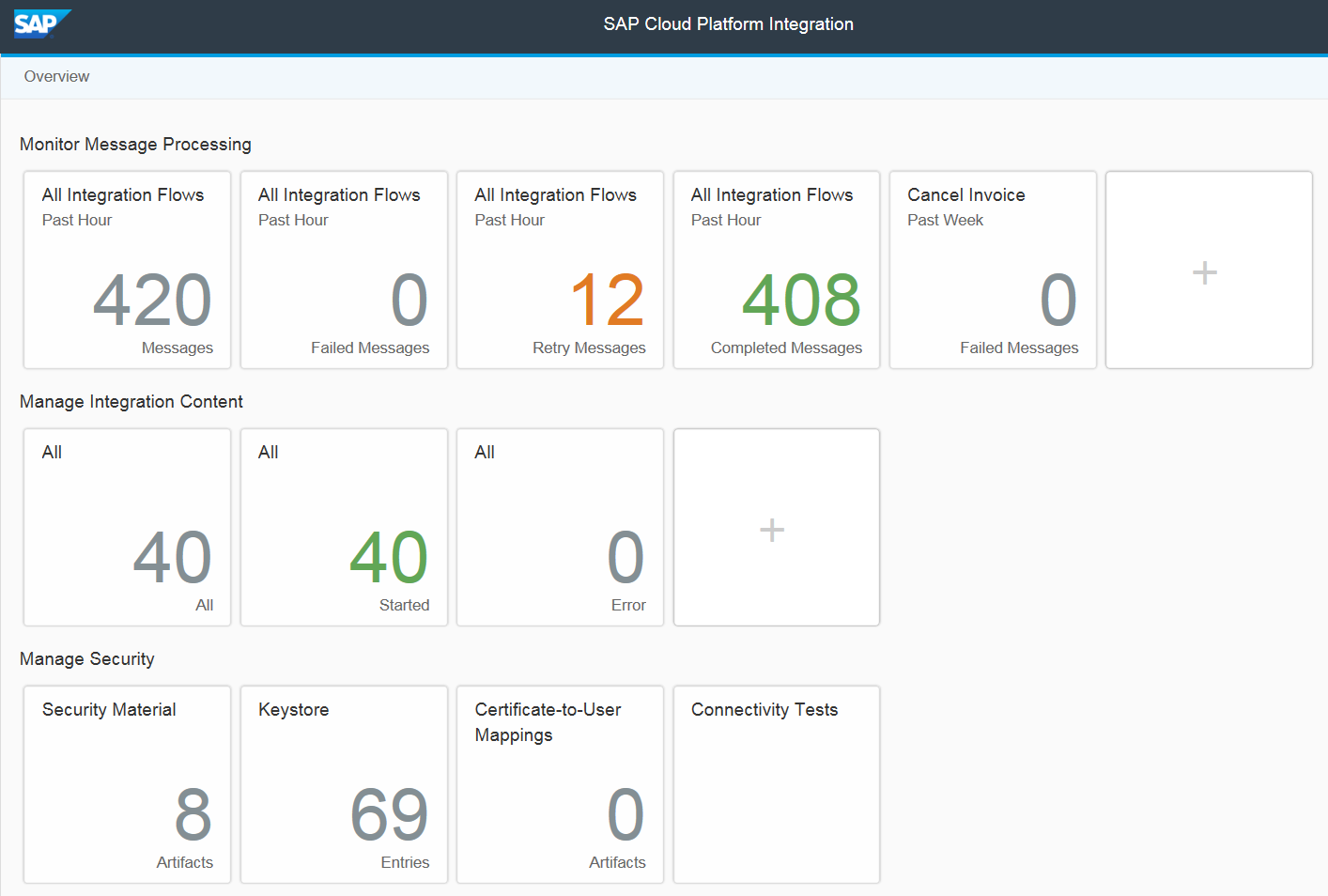Image resolution: width=1328 pixels, height=896 pixels.
Task: Open the Connectivity Tests tile
Action: point(777,785)
